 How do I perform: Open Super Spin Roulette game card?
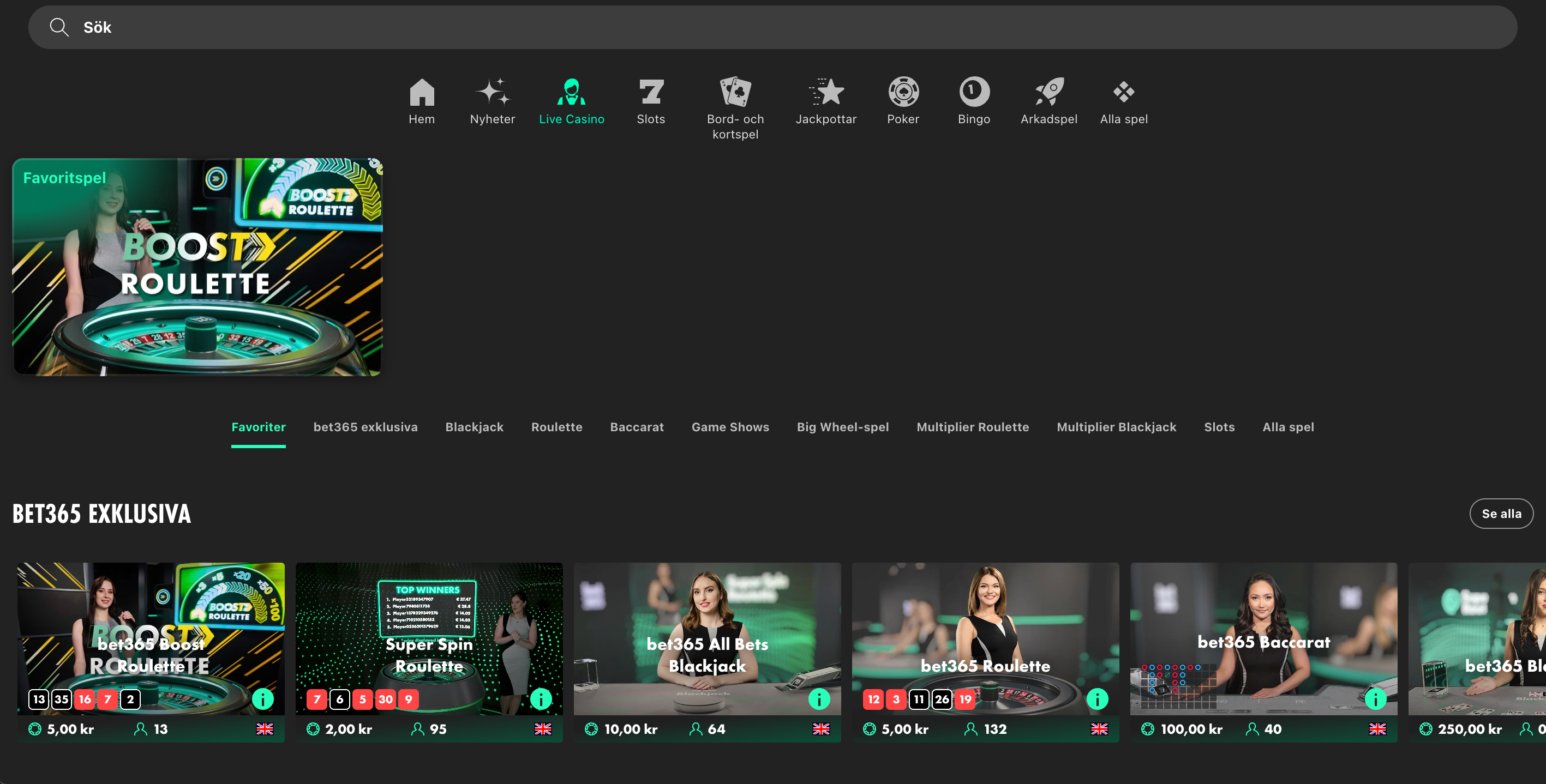[429, 652]
